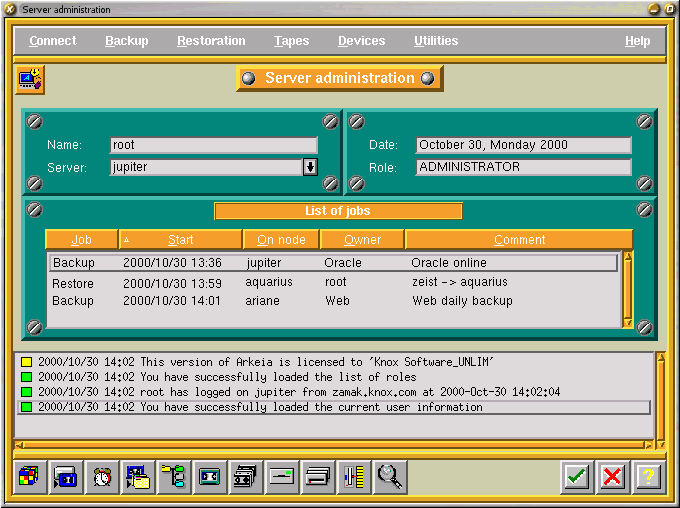This screenshot has height=508, width=680.
Task: Click the yellow question mark help button
Action: 648,478
